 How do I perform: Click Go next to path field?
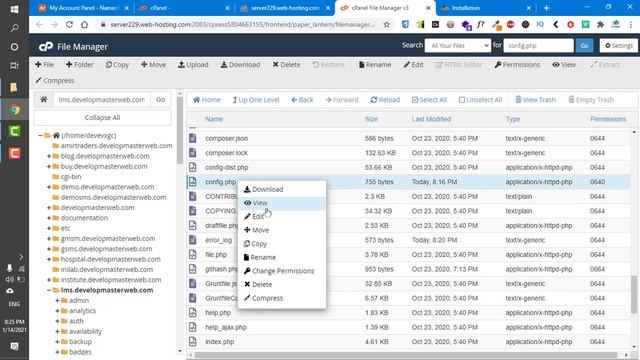pos(160,99)
